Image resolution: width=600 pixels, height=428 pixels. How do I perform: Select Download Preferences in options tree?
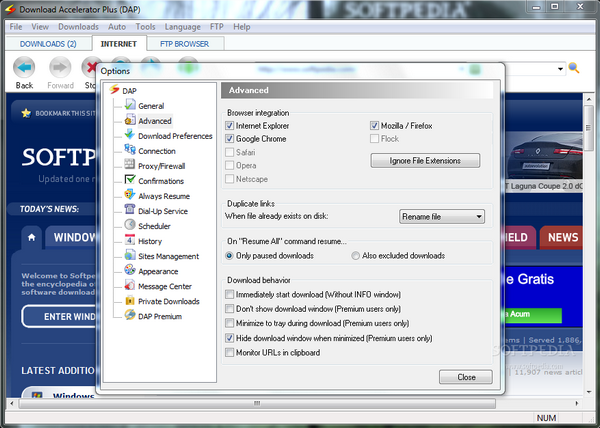tap(175, 136)
